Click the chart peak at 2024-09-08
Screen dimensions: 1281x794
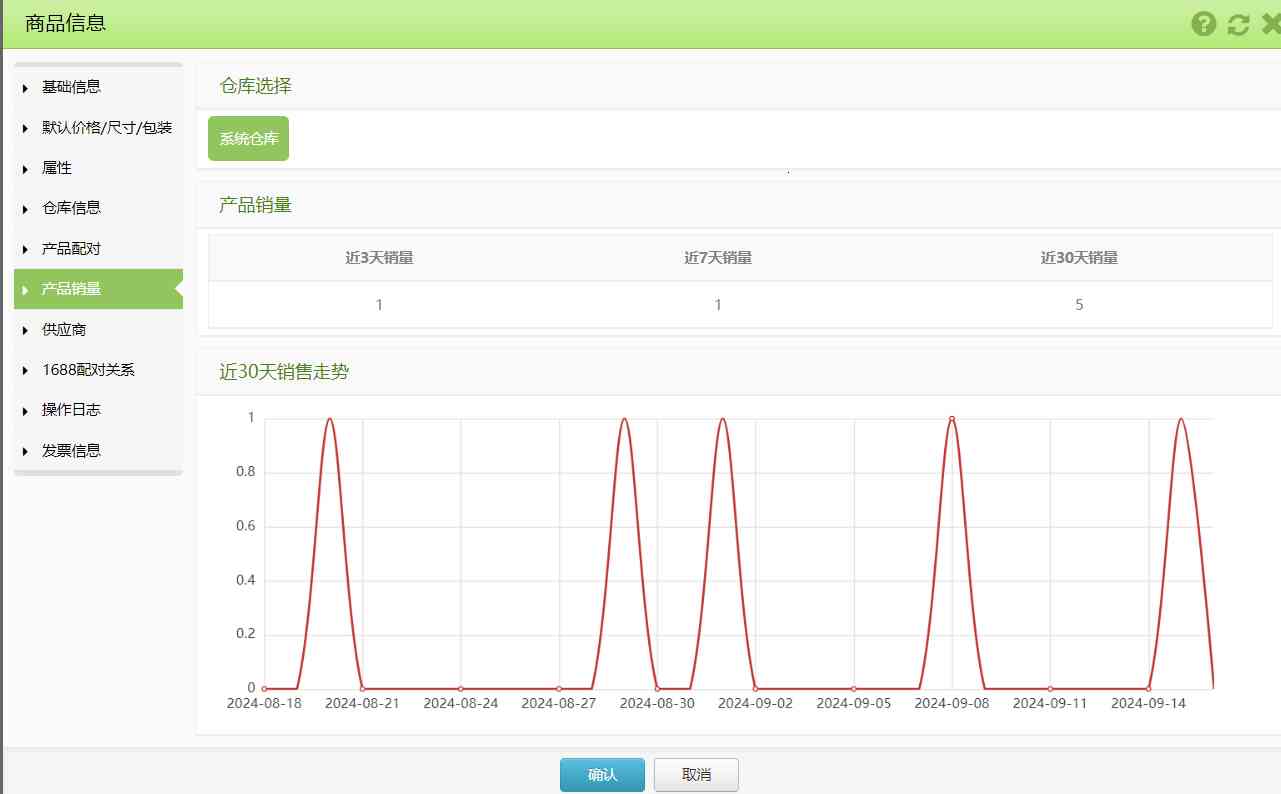(x=952, y=419)
